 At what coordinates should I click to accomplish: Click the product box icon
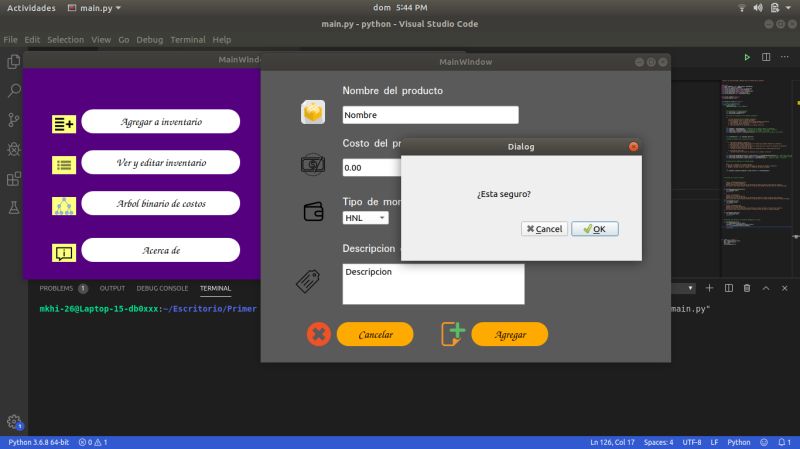pos(313,112)
